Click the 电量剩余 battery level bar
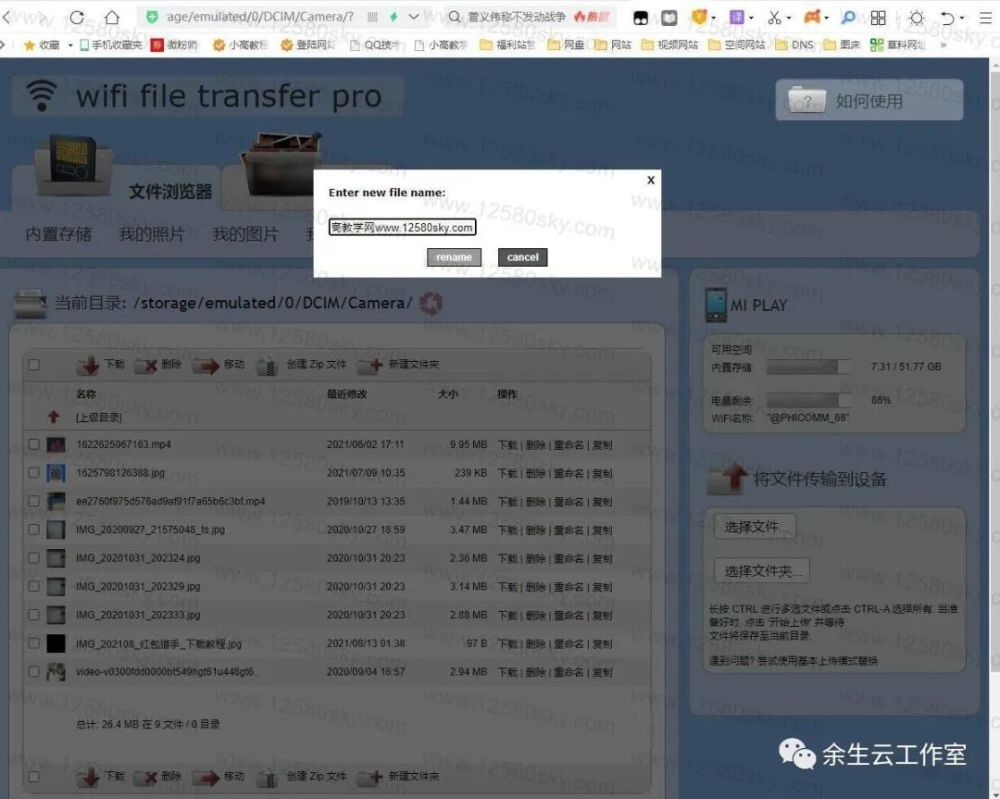This screenshot has width=1000, height=799. click(809, 400)
